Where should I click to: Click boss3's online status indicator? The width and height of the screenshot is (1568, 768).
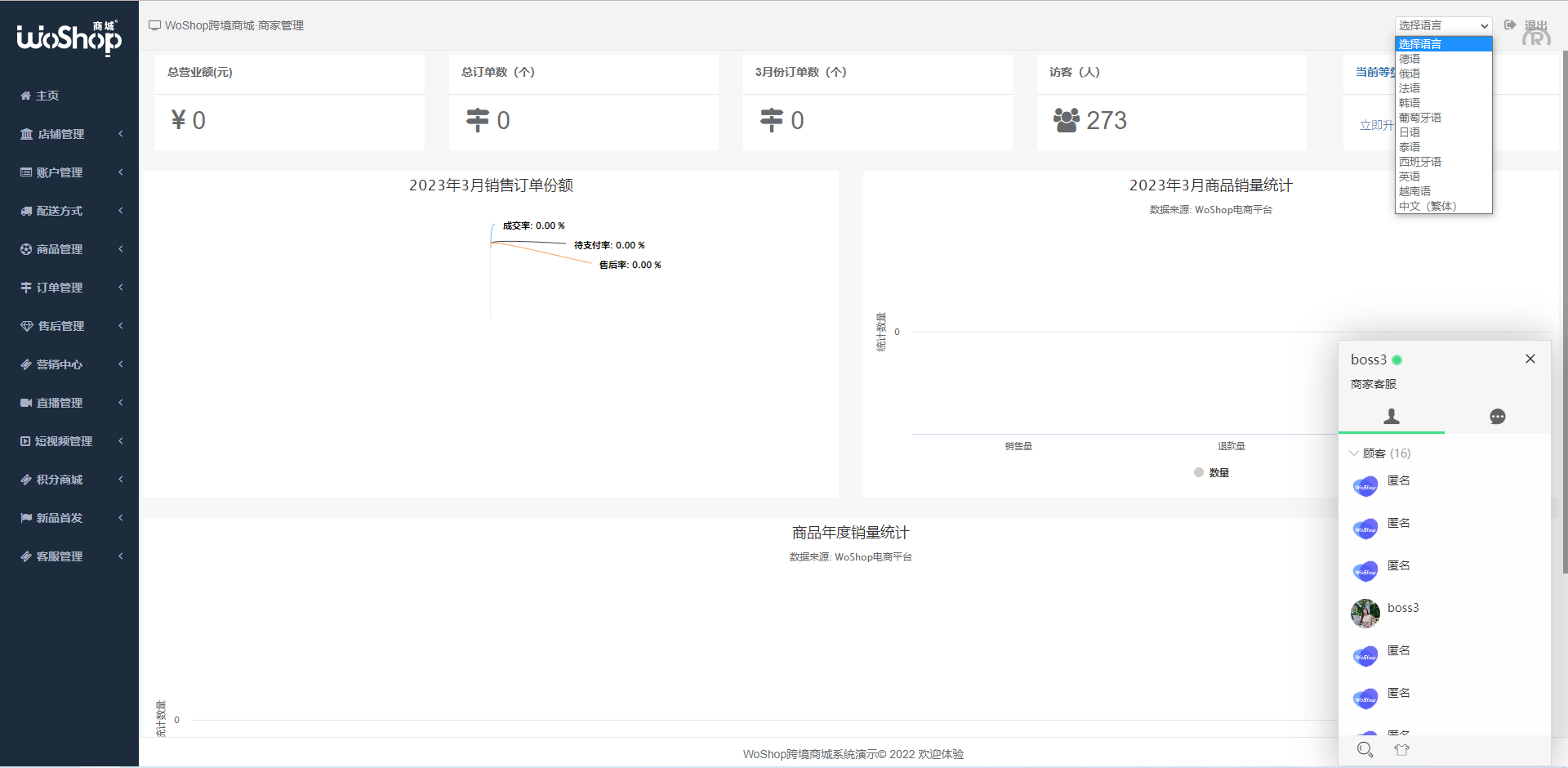click(x=1397, y=359)
